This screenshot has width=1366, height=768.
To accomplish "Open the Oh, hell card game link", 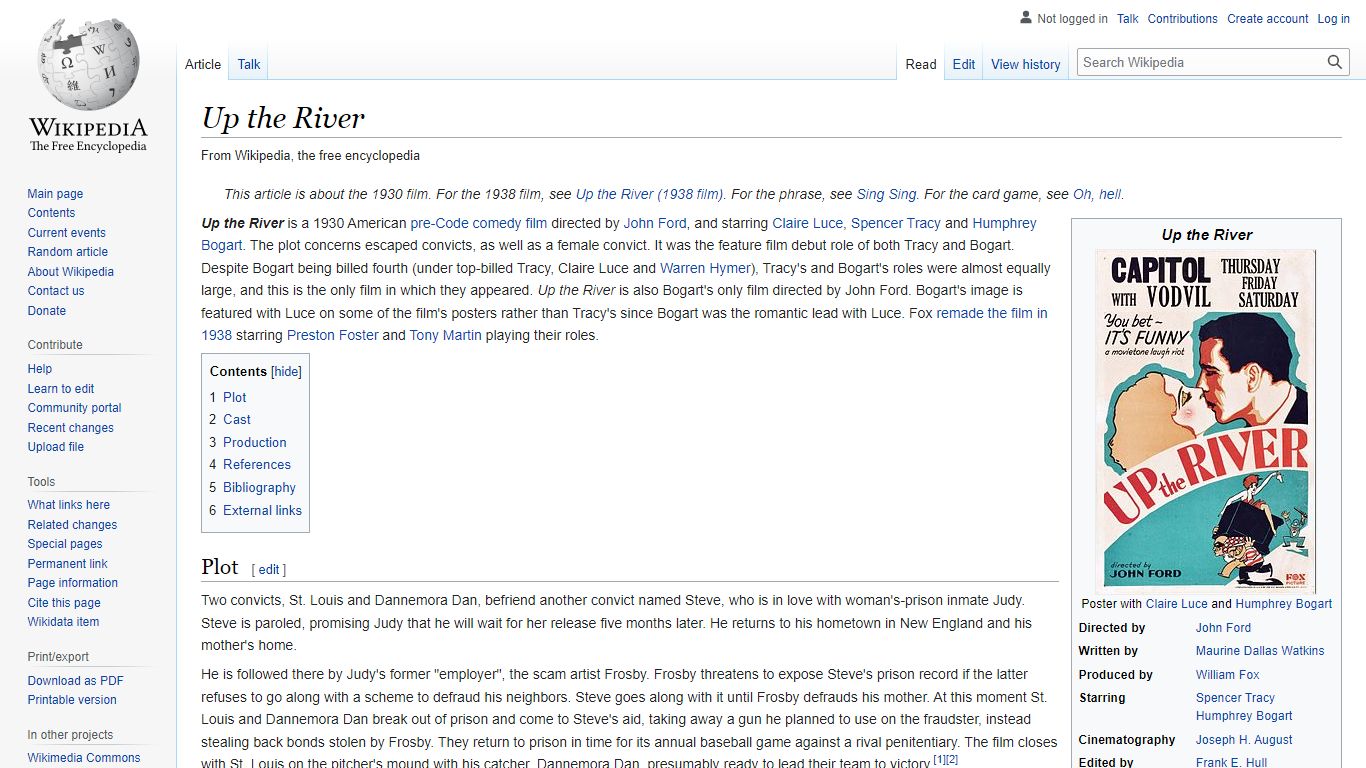I will pos(1097,195).
